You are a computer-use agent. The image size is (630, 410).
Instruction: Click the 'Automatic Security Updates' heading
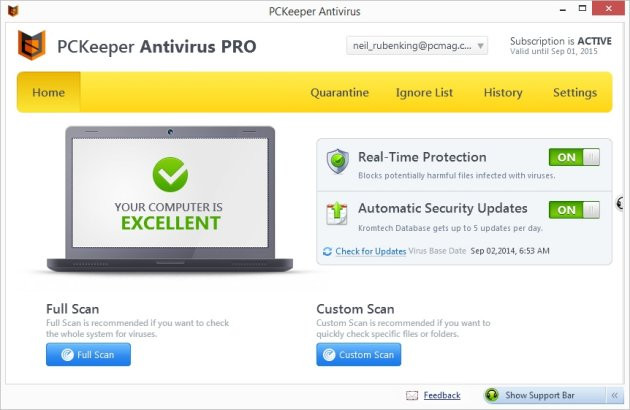pos(443,208)
